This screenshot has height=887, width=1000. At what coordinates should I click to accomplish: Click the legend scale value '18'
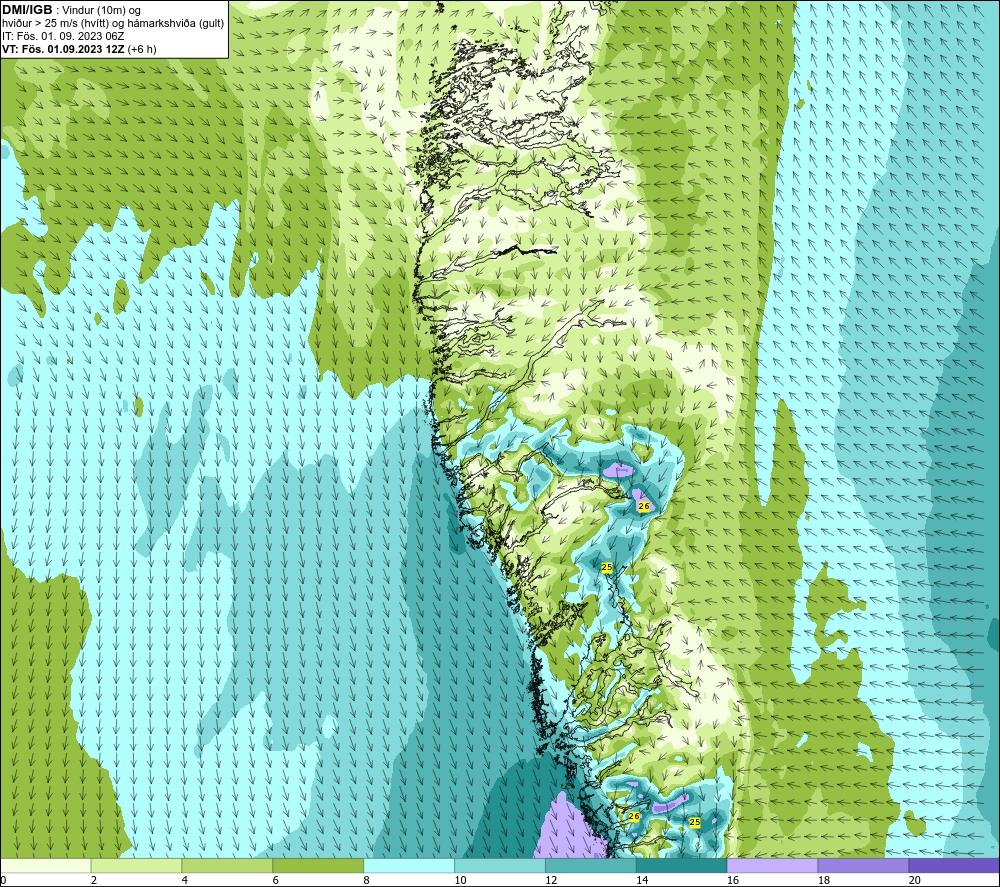point(824,881)
